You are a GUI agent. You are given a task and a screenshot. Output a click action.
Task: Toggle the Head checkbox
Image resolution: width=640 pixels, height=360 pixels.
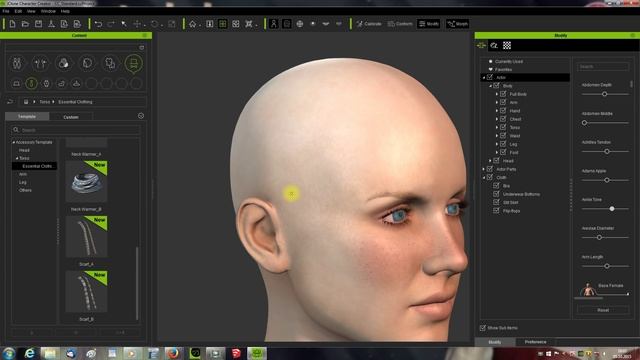tap(497, 160)
